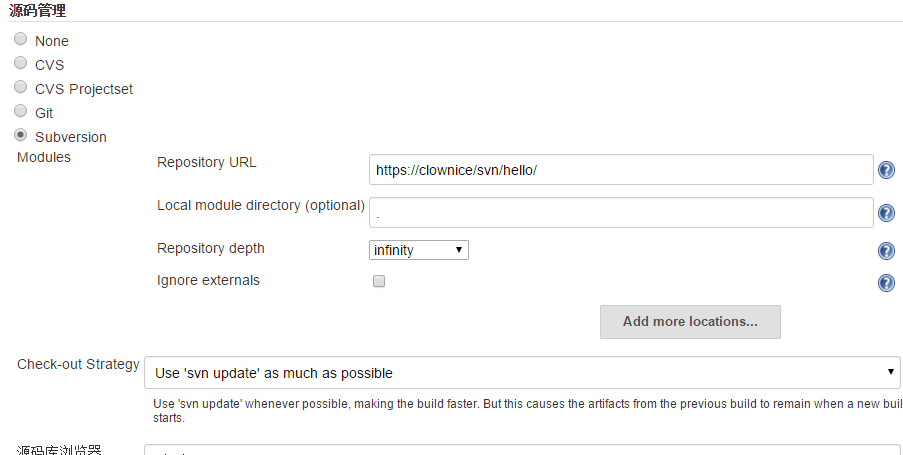Expand the Check-out Strategy dropdown
The width and height of the screenshot is (903, 455).
[522, 373]
